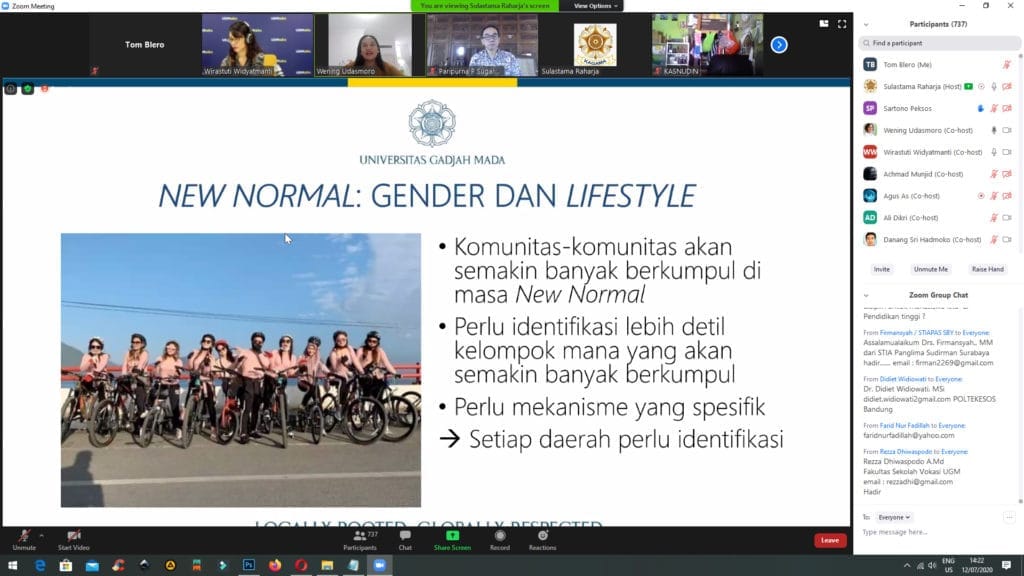This screenshot has height=576, width=1024.
Task: Start Video in Zoom toolbar
Action: tap(73, 540)
